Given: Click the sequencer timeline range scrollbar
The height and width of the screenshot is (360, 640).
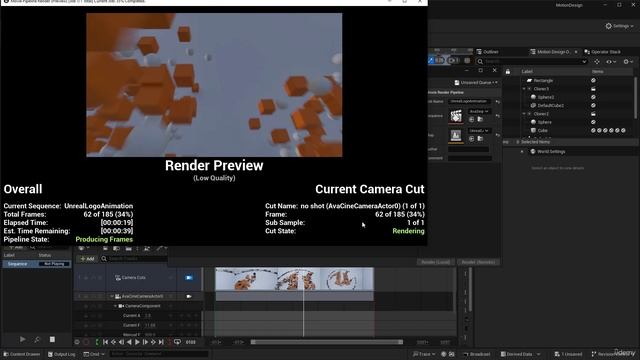Looking at the screenshot, I should (x=327, y=342).
